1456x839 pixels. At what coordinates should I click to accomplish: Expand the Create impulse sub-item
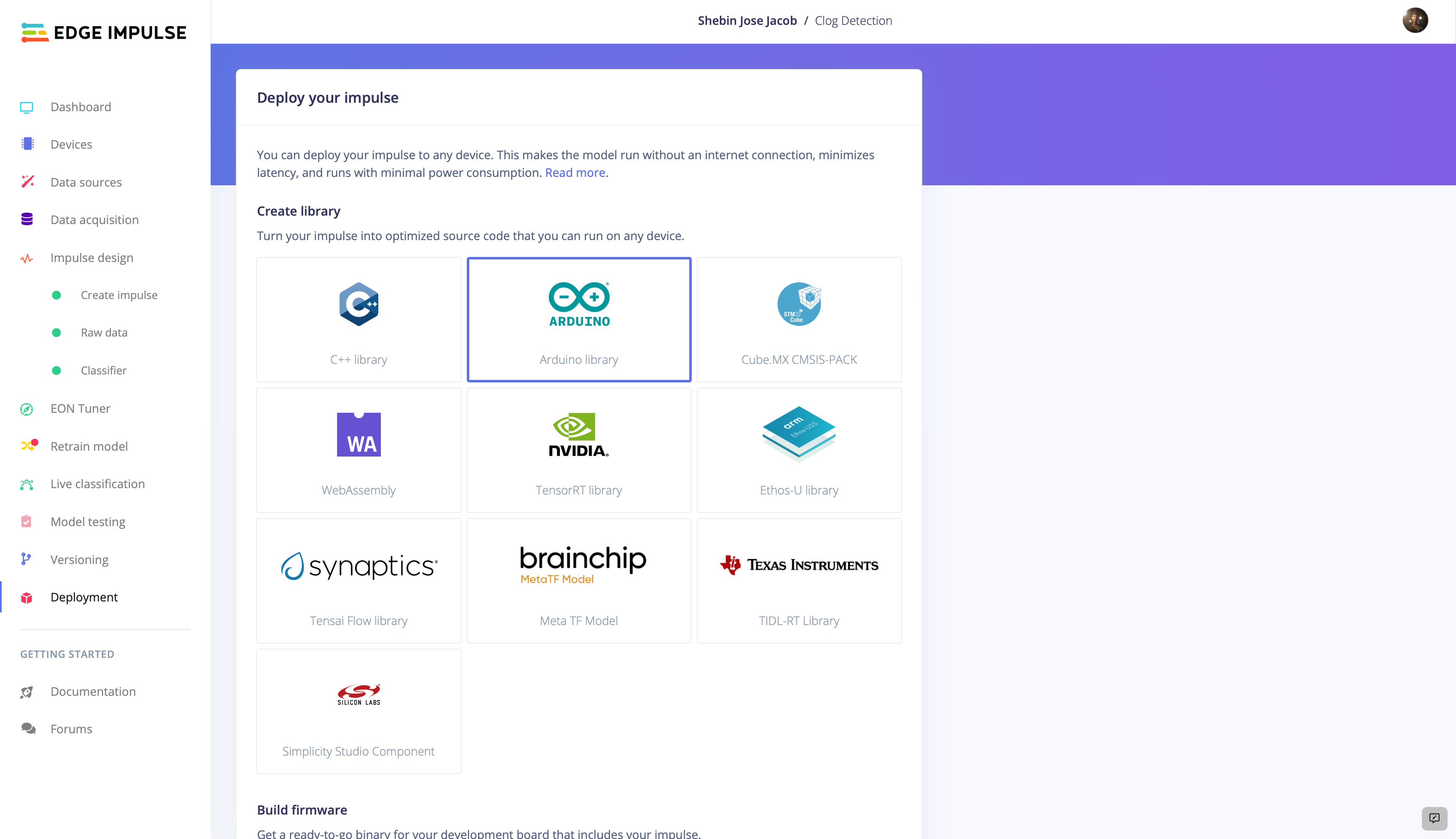119,295
